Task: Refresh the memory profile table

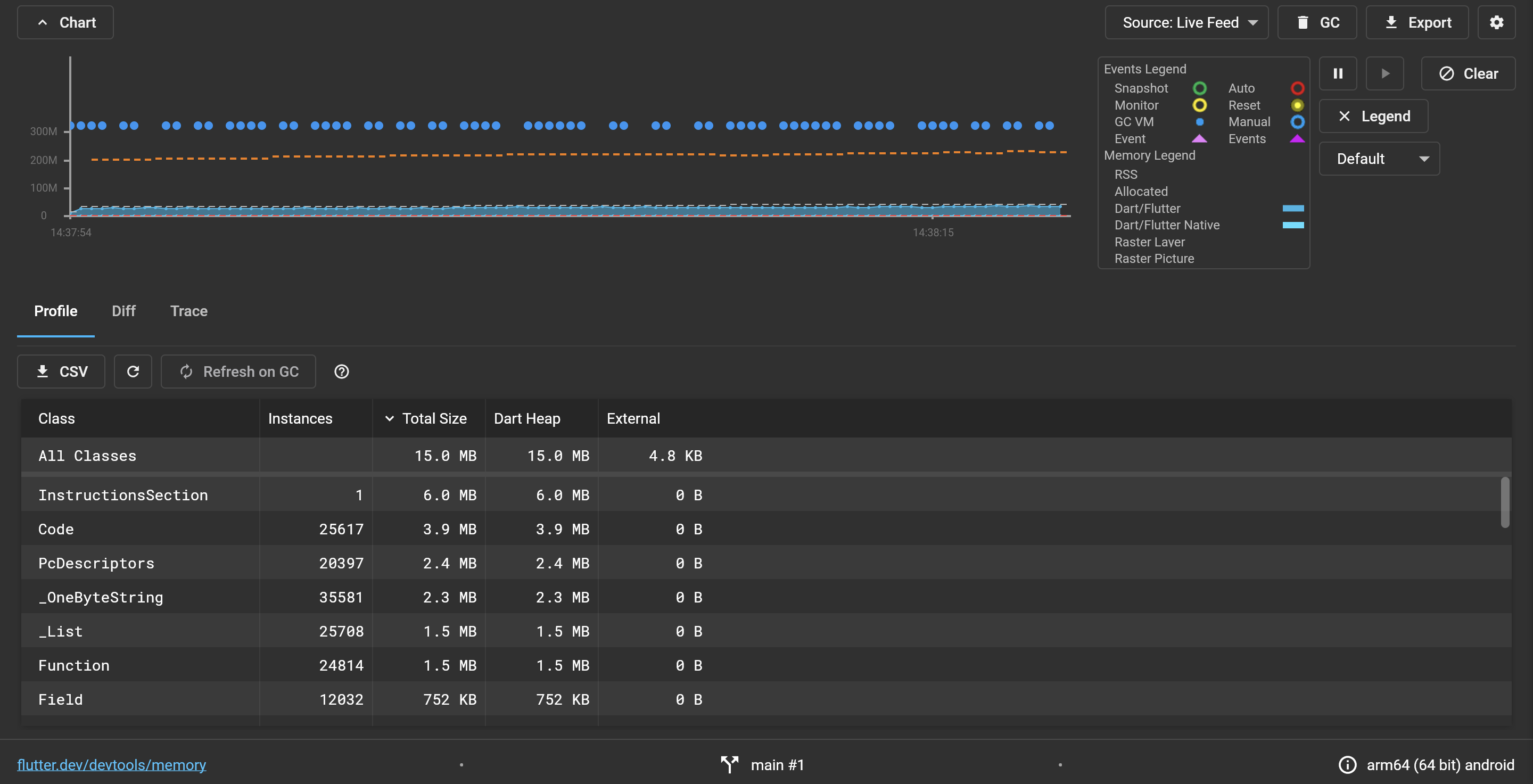Action: coord(133,372)
